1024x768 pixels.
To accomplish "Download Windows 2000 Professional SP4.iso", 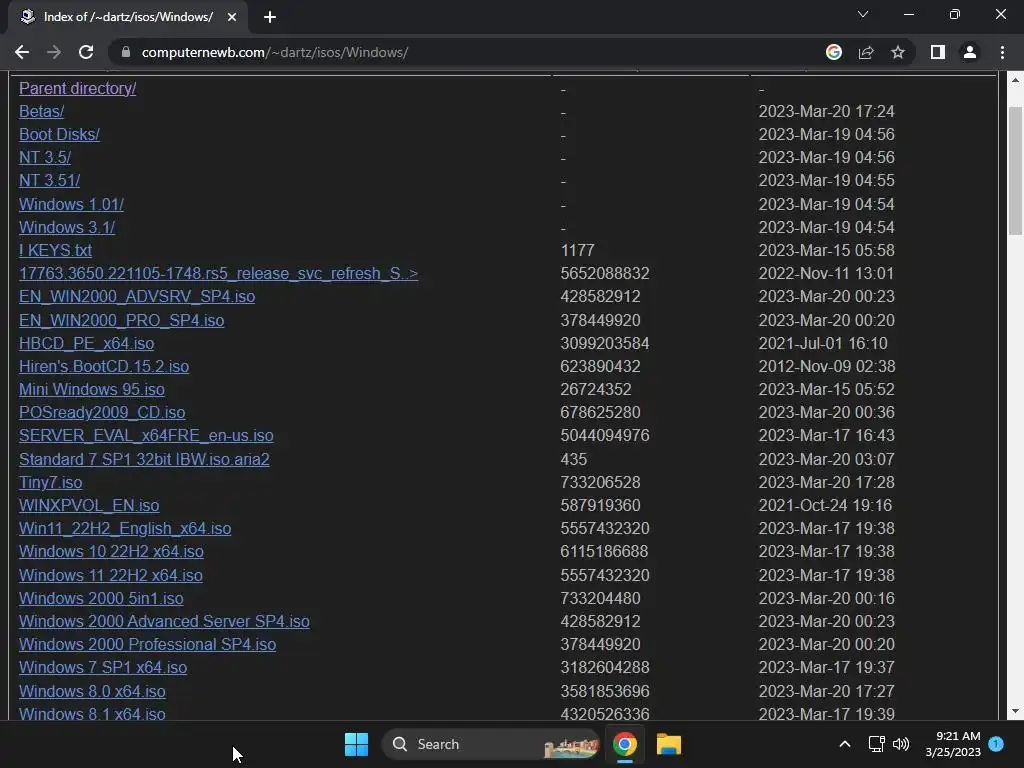I will pyautogui.click(x=148, y=644).
